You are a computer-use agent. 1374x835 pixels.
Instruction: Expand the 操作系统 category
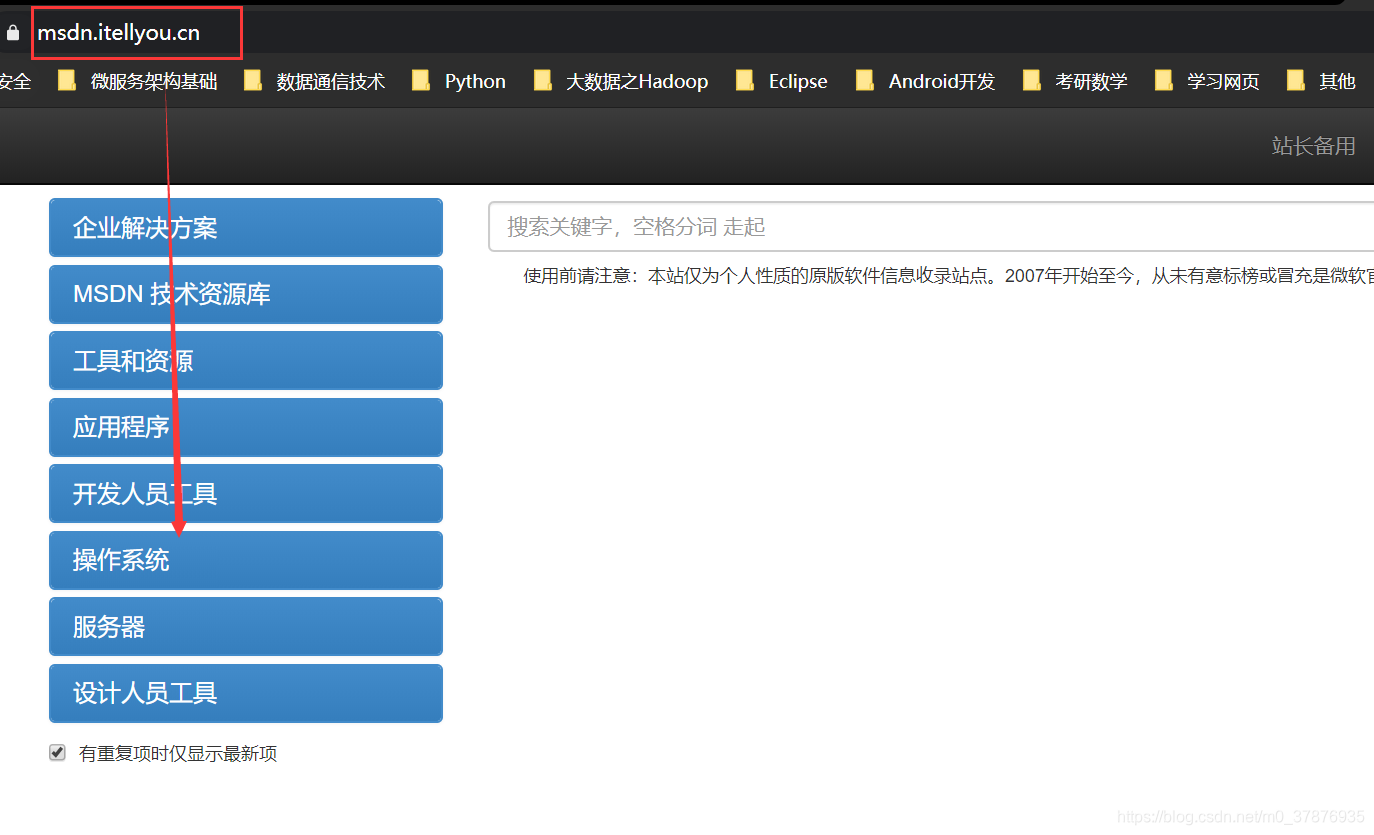pos(246,560)
